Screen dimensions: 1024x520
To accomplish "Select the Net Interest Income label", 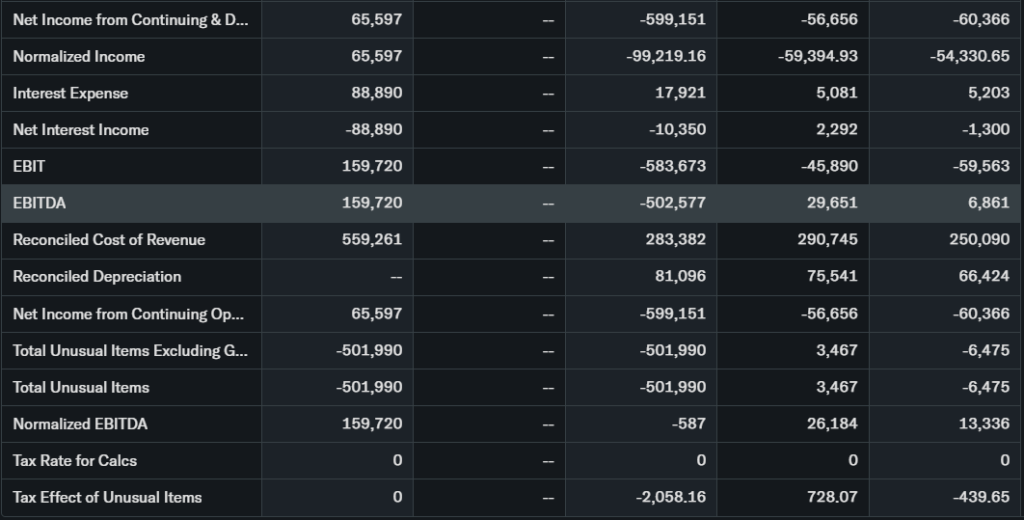I will click(x=81, y=130).
